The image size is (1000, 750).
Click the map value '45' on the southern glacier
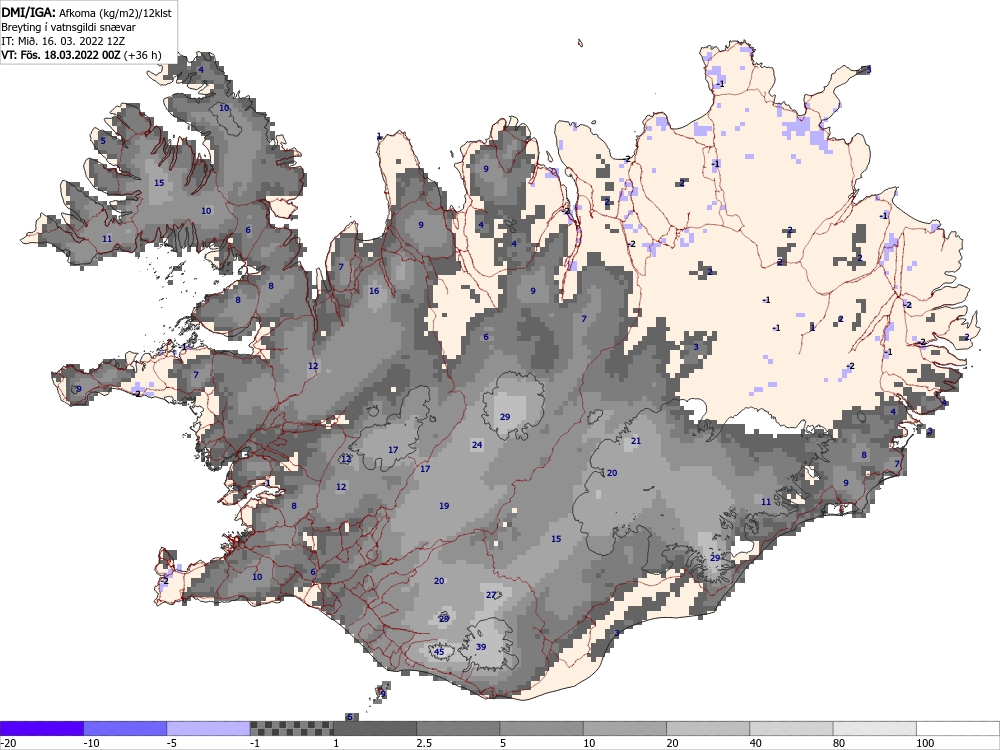(439, 652)
